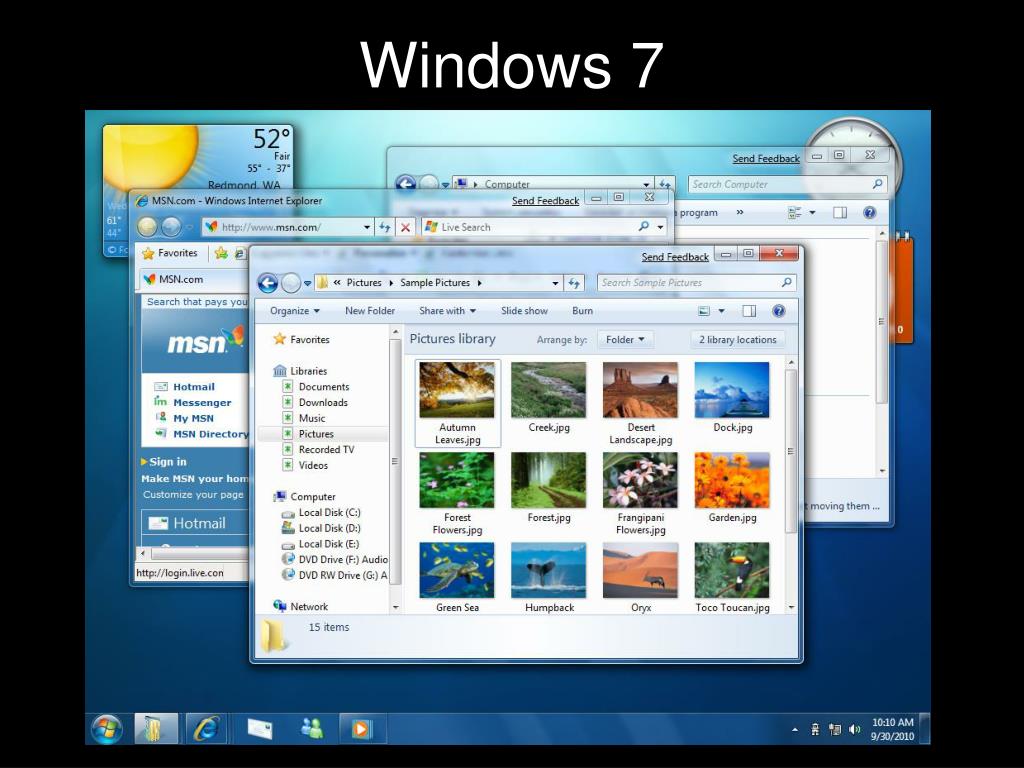The width and height of the screenshot is (1024, 768).
Task: Open Messenger link on MSN page
Action: (202, 402)
